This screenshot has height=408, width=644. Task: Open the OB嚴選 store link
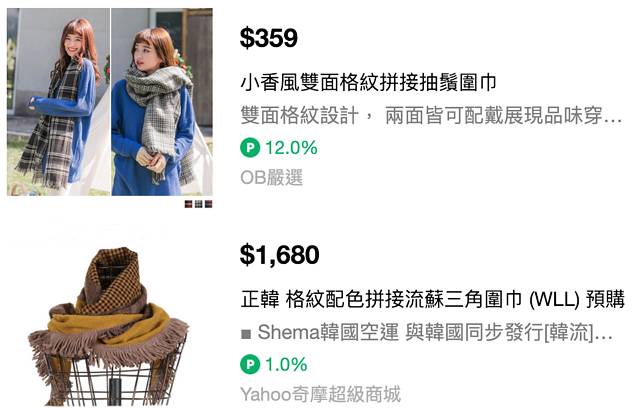pos(271,178)
